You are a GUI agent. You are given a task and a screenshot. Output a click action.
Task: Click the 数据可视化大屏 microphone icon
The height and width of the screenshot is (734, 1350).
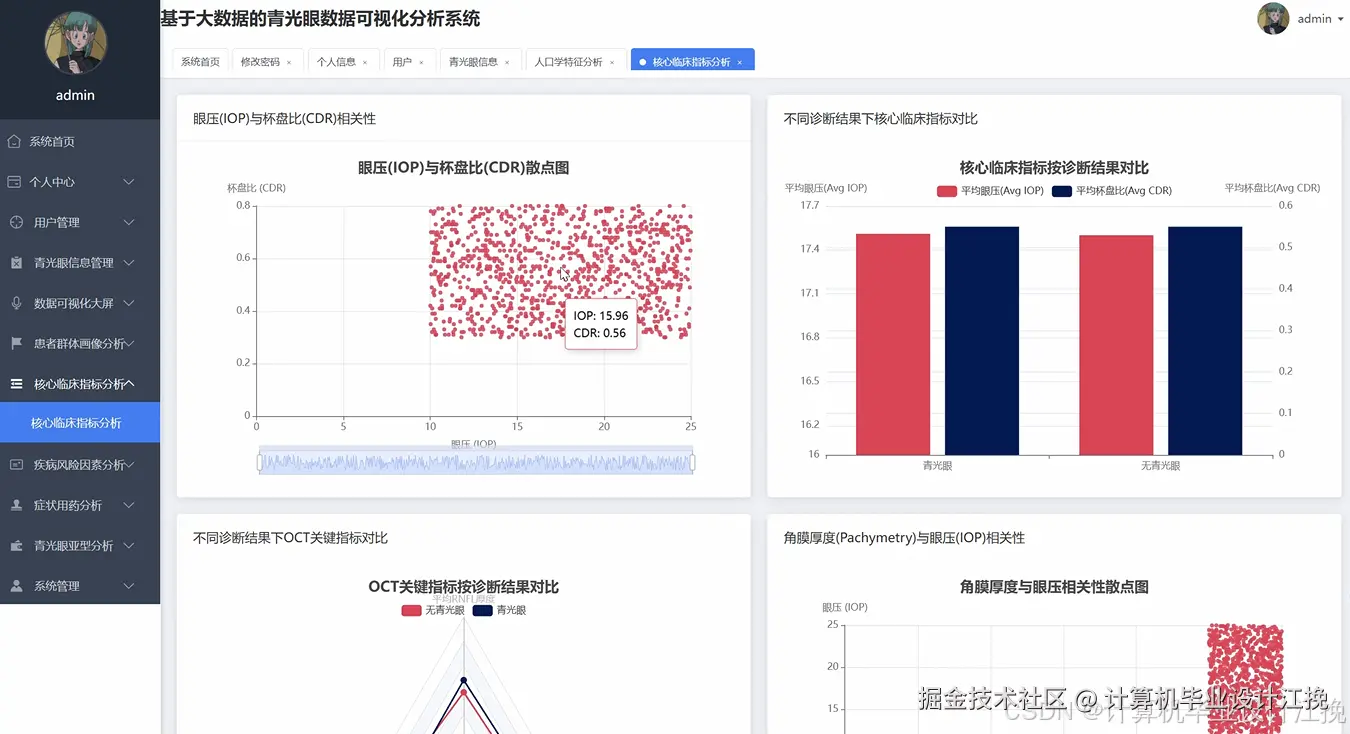click(16, 303)
